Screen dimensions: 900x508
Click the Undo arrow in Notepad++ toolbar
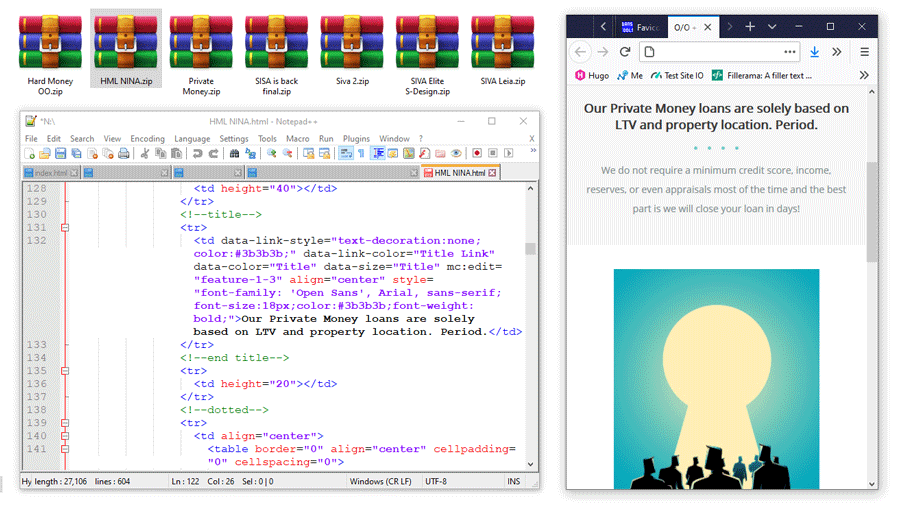click(197, 154)
